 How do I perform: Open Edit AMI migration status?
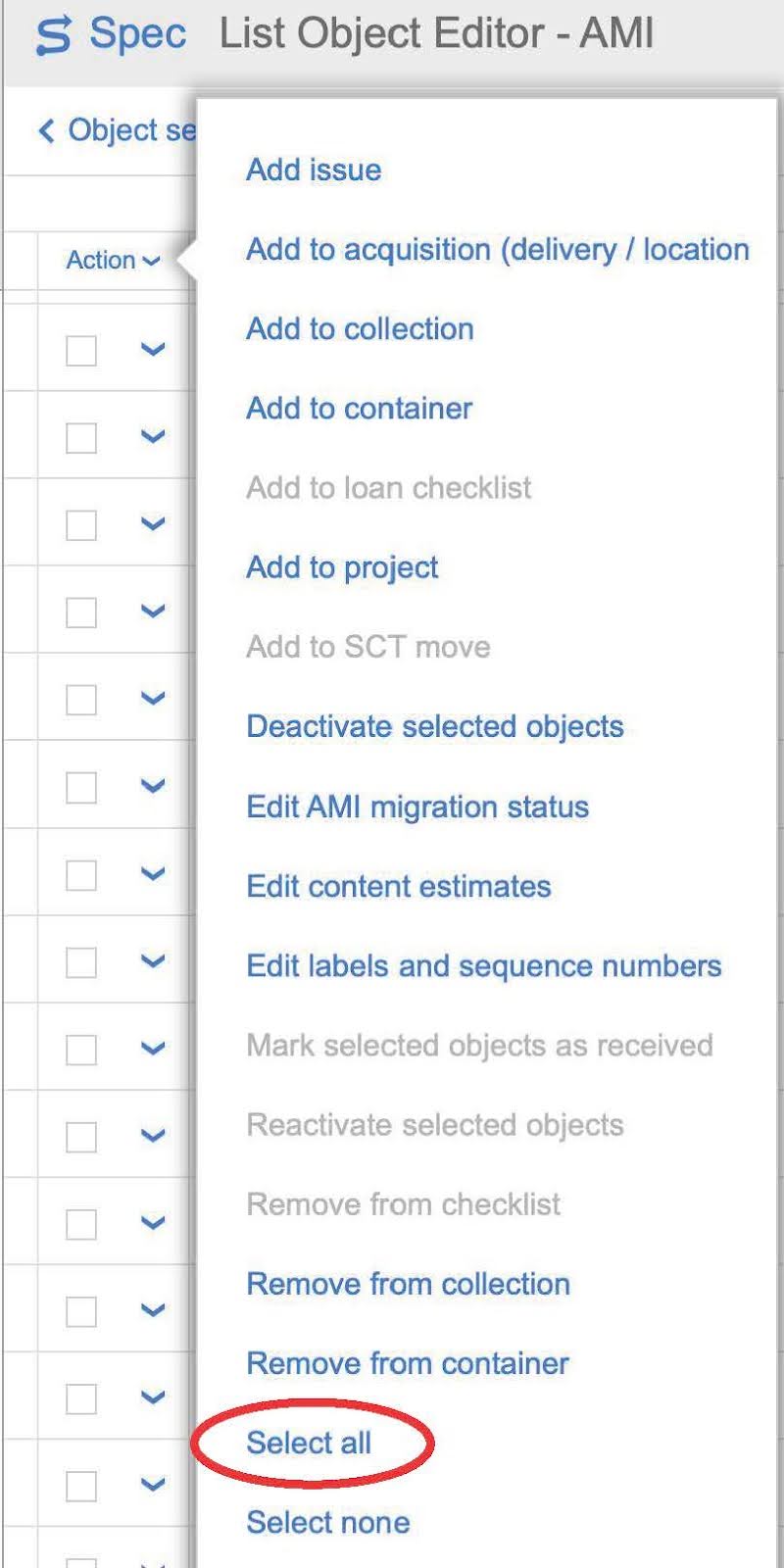(x=417, y=807)
